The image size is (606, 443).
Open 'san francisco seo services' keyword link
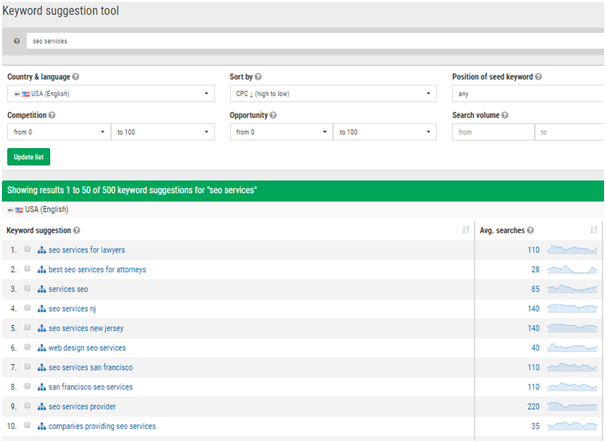[91, 387]
